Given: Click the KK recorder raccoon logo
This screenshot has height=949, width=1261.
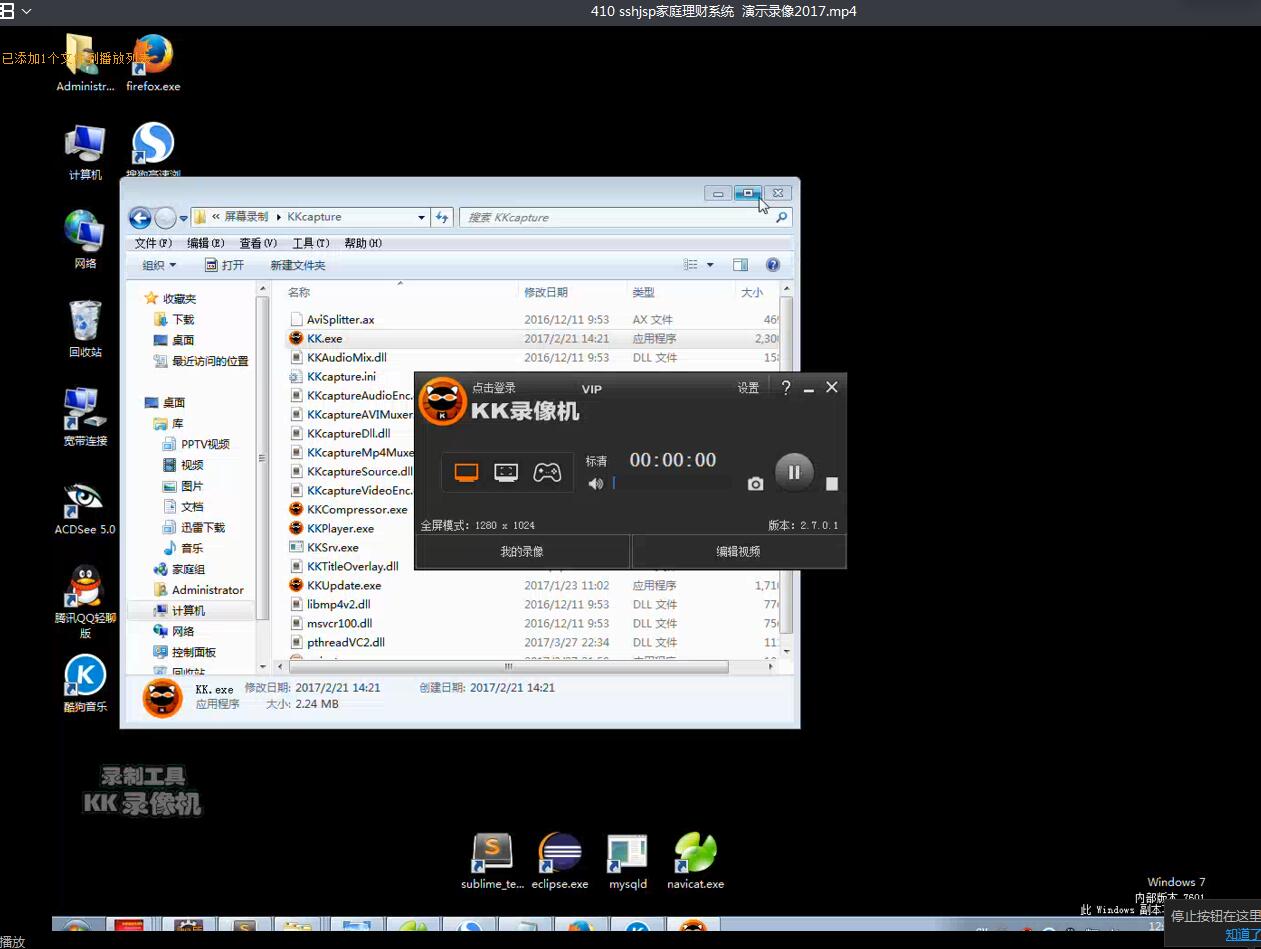Looking at the screenshot, I should [442, 402].
